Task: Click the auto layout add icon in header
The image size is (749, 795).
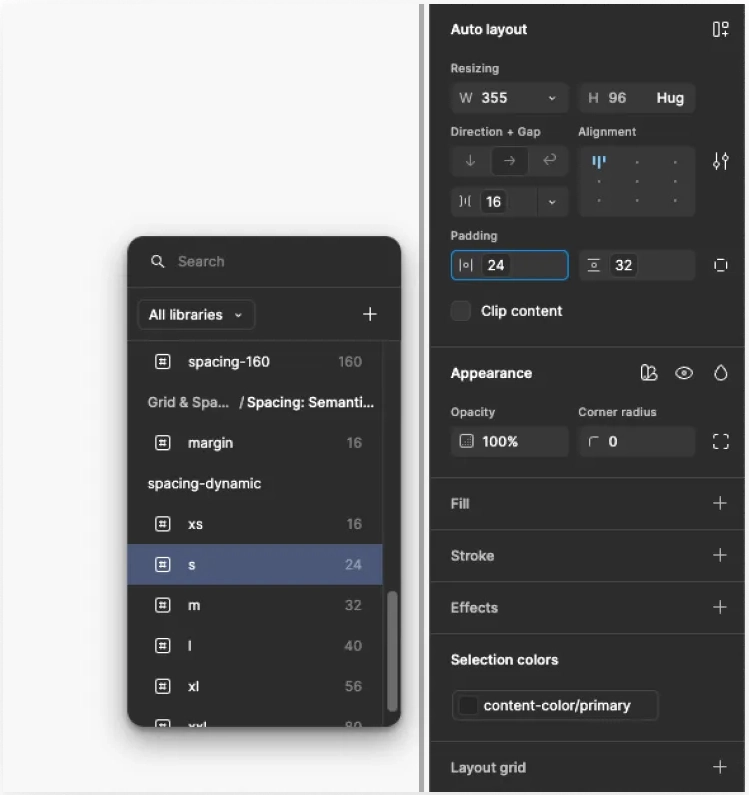Action: [x=720, y=30]
